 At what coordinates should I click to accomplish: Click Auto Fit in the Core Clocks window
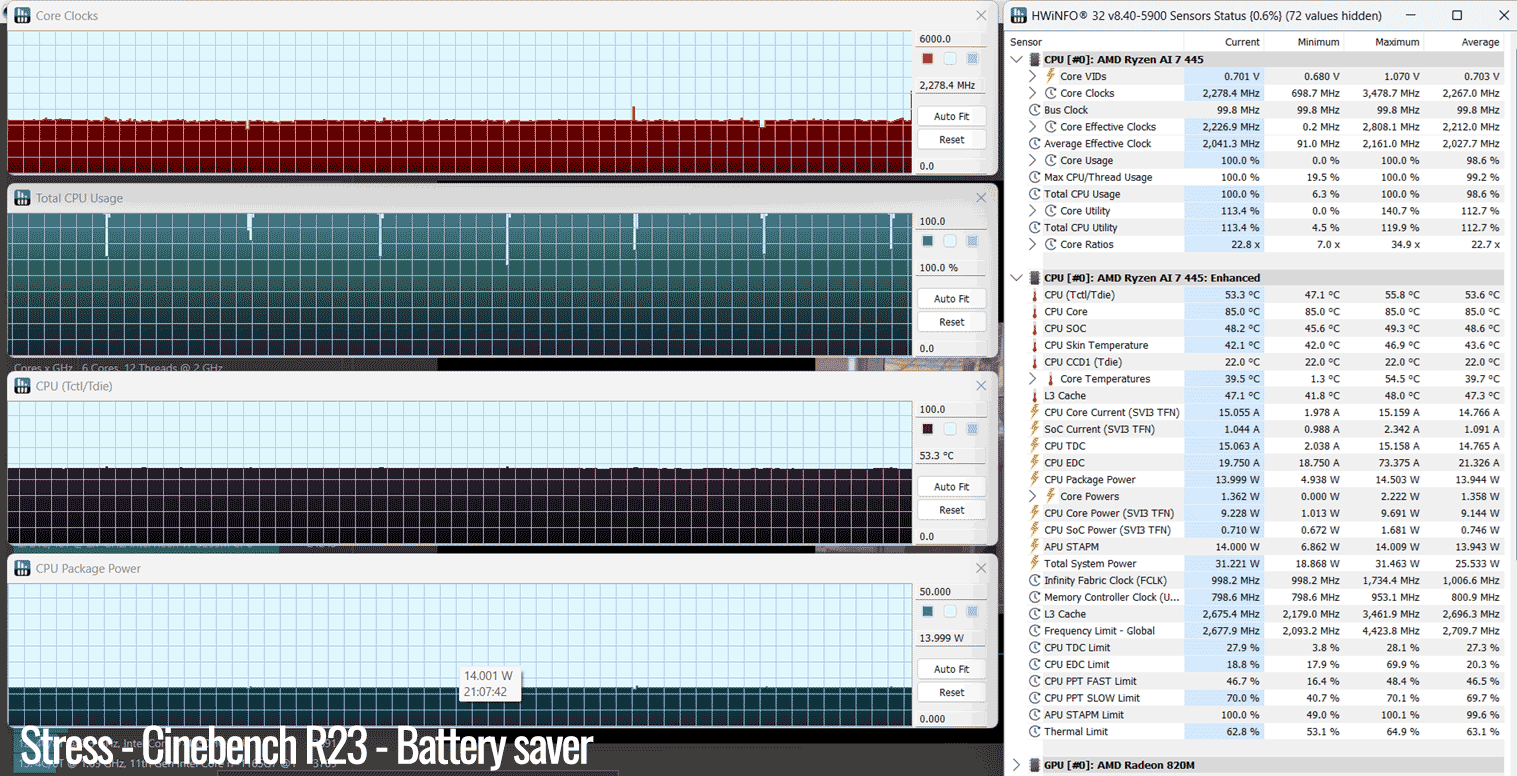(951, 116)
